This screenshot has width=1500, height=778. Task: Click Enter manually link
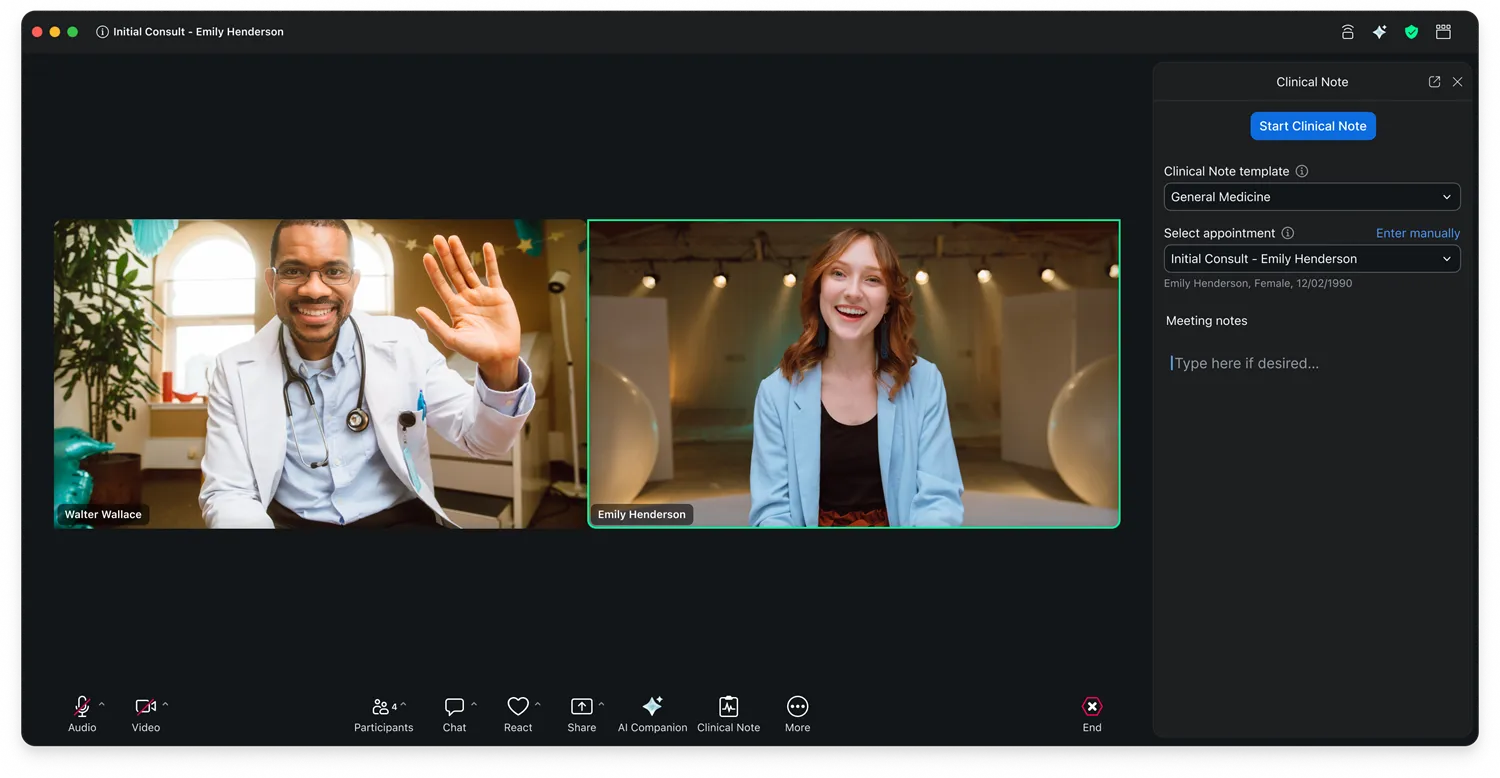tap(1417, 233)
